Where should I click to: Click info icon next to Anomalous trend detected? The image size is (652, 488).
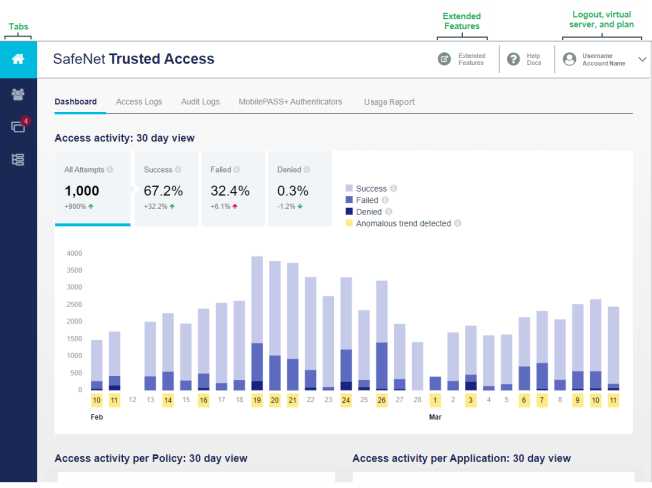click(457, 223)
